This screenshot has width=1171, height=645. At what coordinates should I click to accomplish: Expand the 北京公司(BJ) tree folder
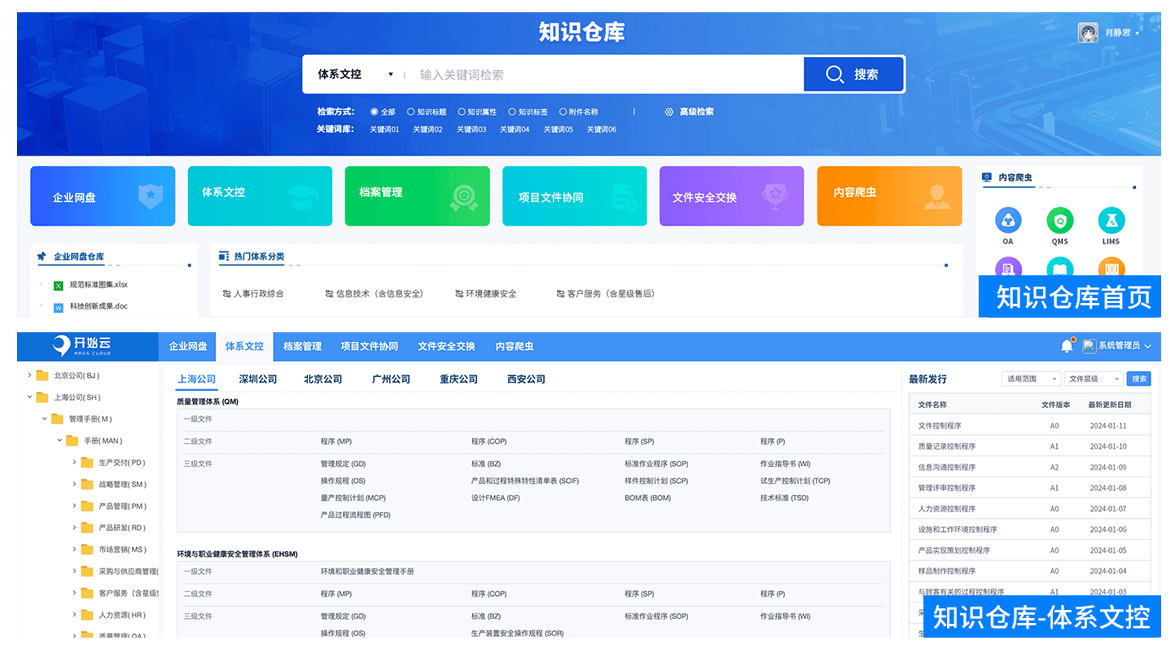tap(28, 376)
